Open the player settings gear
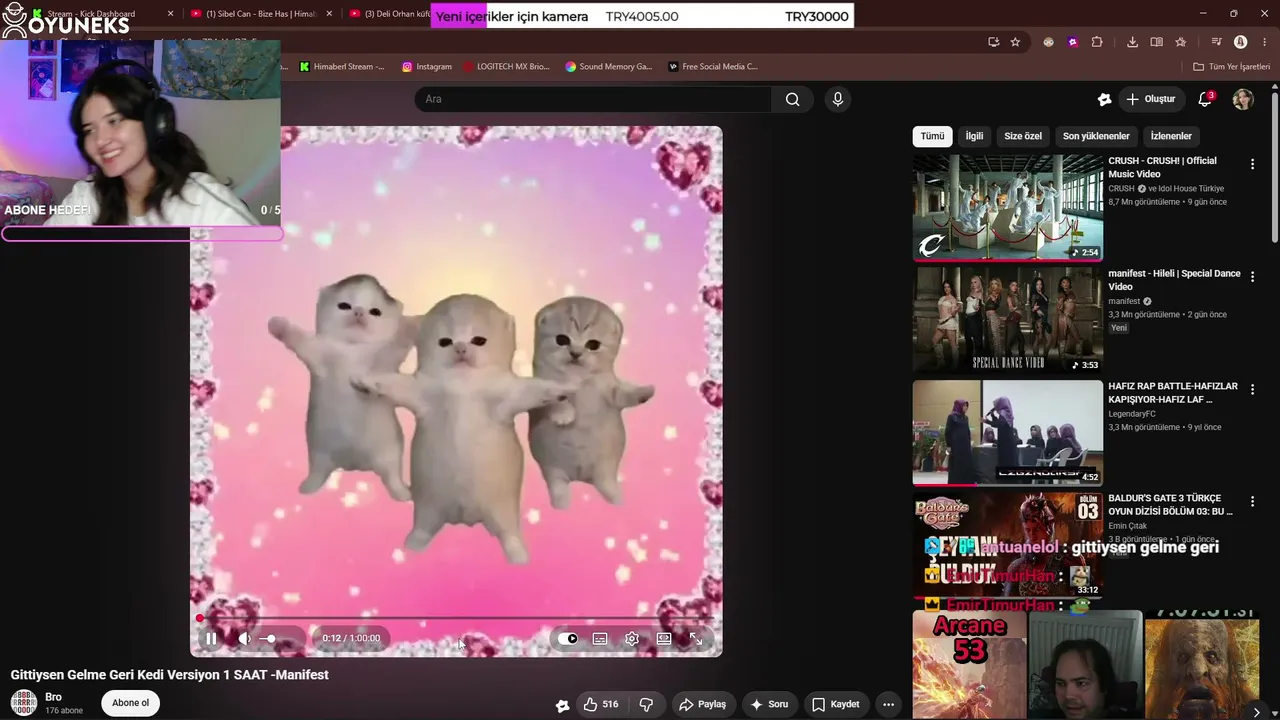This screenshot has height=720, width=1280. pos(632,638)
